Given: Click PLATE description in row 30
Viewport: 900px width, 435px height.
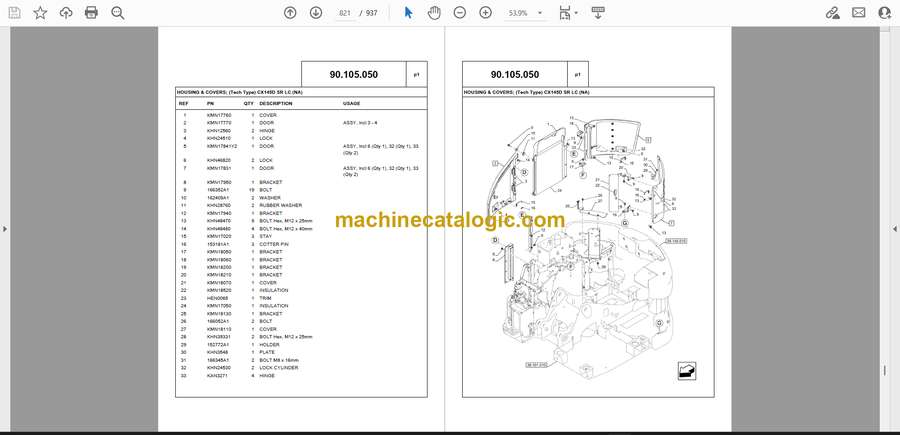Looking at the screenshot, I should click(267, 352).
